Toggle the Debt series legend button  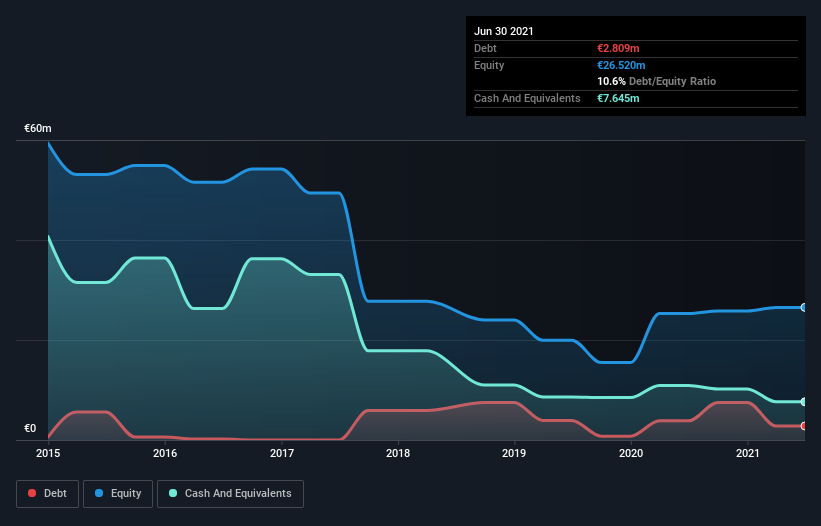coord(48,494)
